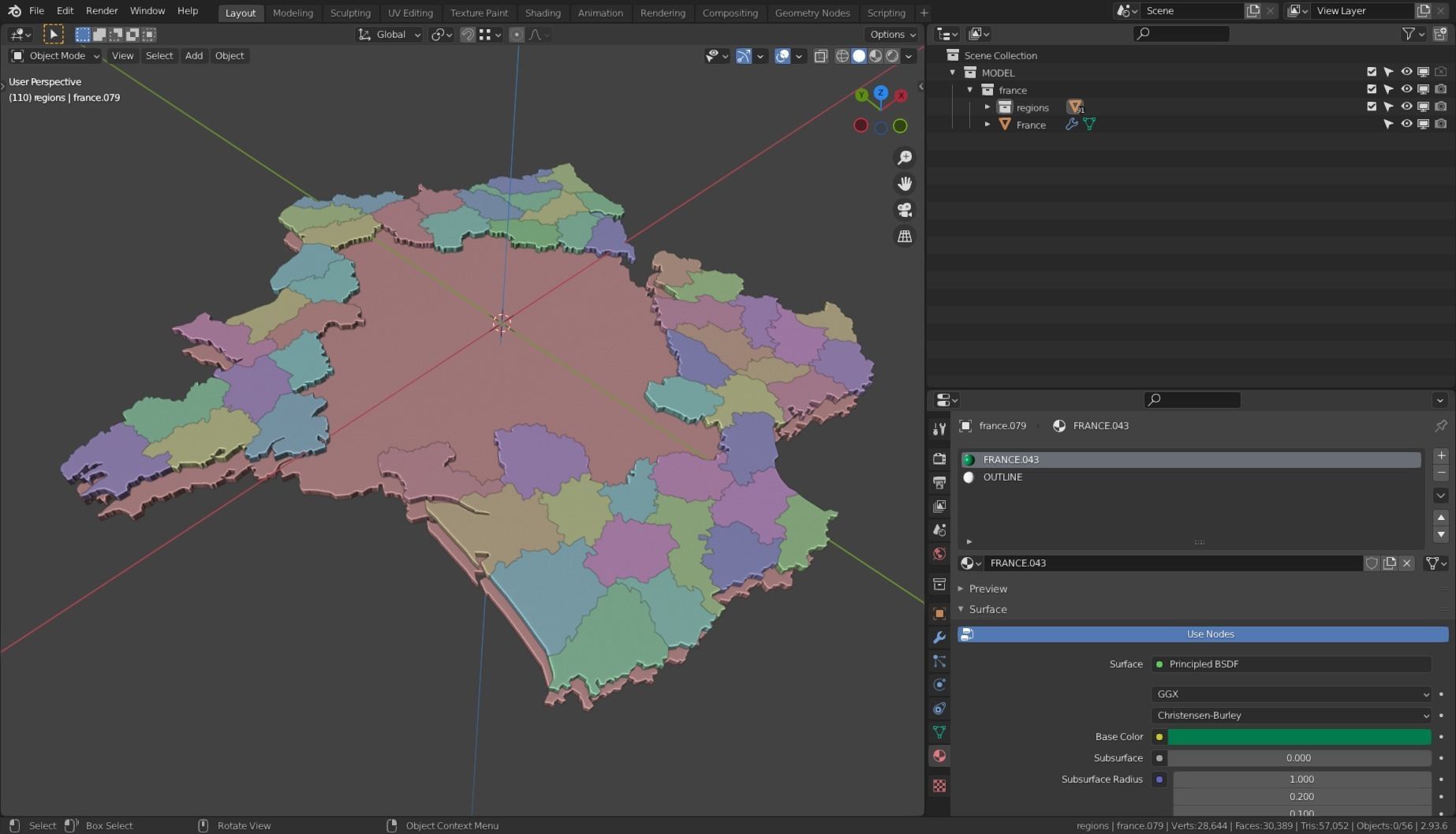This screenshot has width=1456, height=834.
Task: Switch perspective/orthographic grid gizmo
Action: [x=905, y=236]
